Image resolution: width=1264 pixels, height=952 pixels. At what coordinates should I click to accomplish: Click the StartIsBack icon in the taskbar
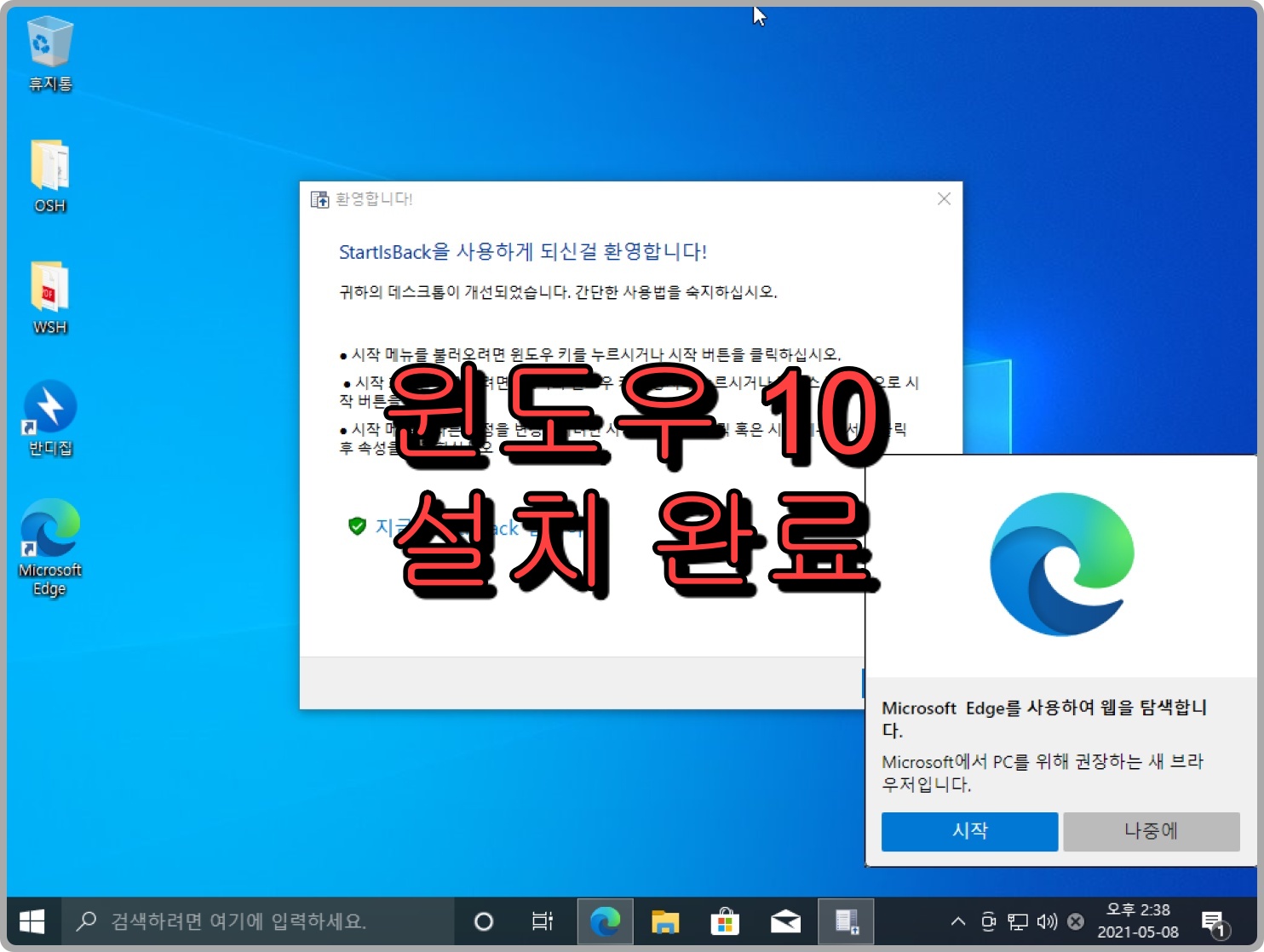[x=846, y=921]
